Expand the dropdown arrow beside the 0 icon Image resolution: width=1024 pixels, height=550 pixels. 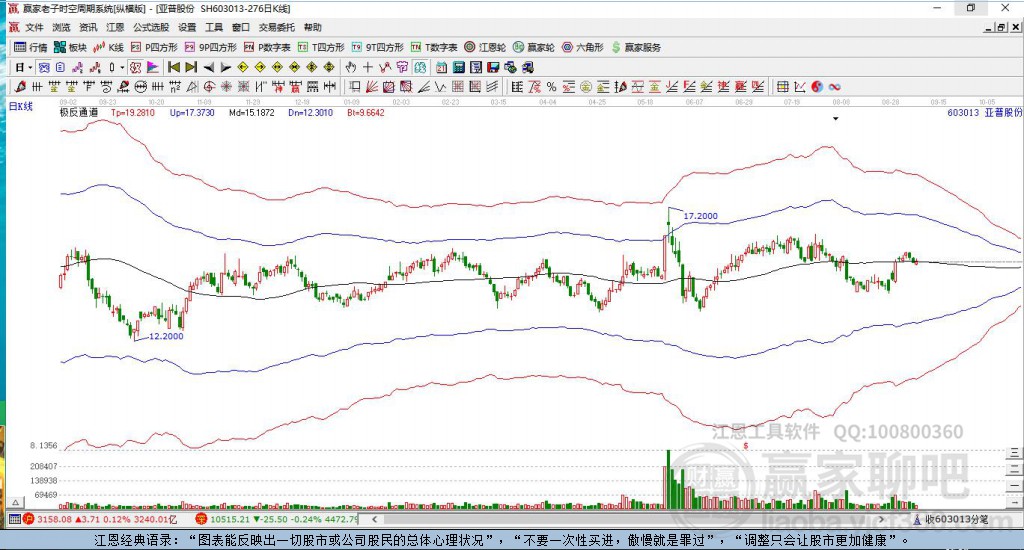[x=122, y=67]
